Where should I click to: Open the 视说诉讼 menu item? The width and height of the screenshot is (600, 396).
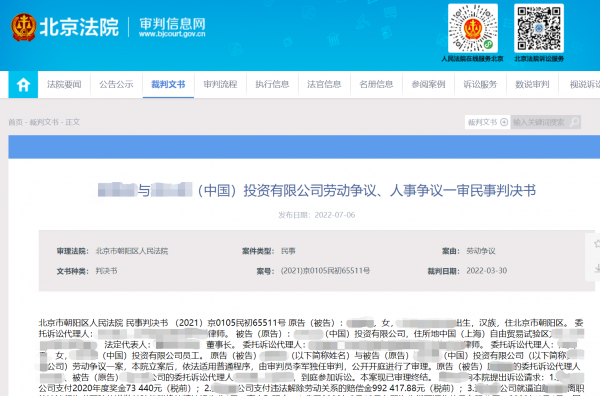(x=585, y=84)
